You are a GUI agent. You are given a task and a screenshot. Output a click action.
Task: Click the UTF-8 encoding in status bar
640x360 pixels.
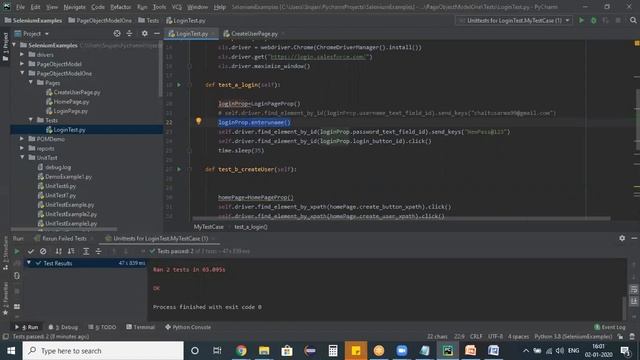[495, 336]
